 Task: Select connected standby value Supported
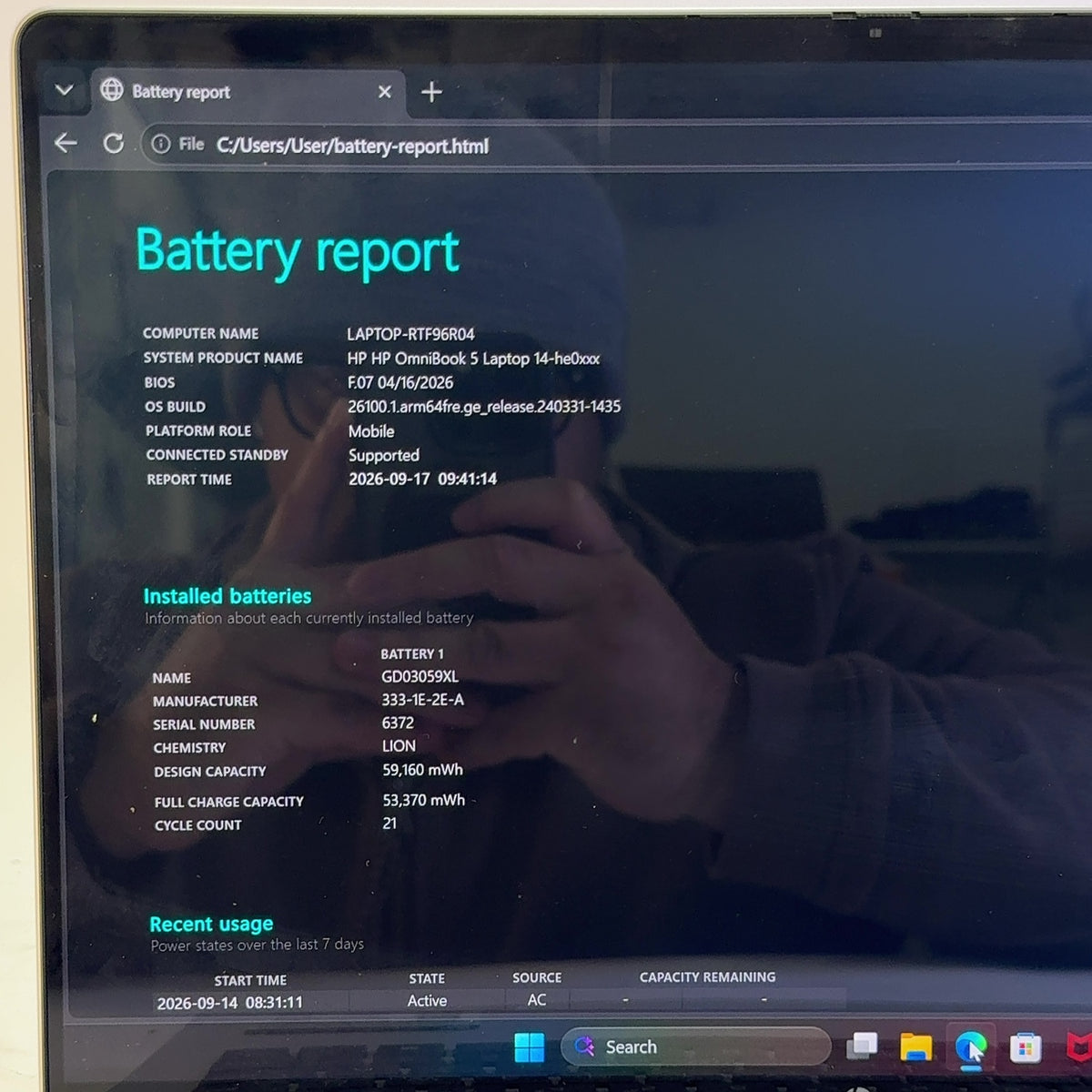tap(384, 455)
